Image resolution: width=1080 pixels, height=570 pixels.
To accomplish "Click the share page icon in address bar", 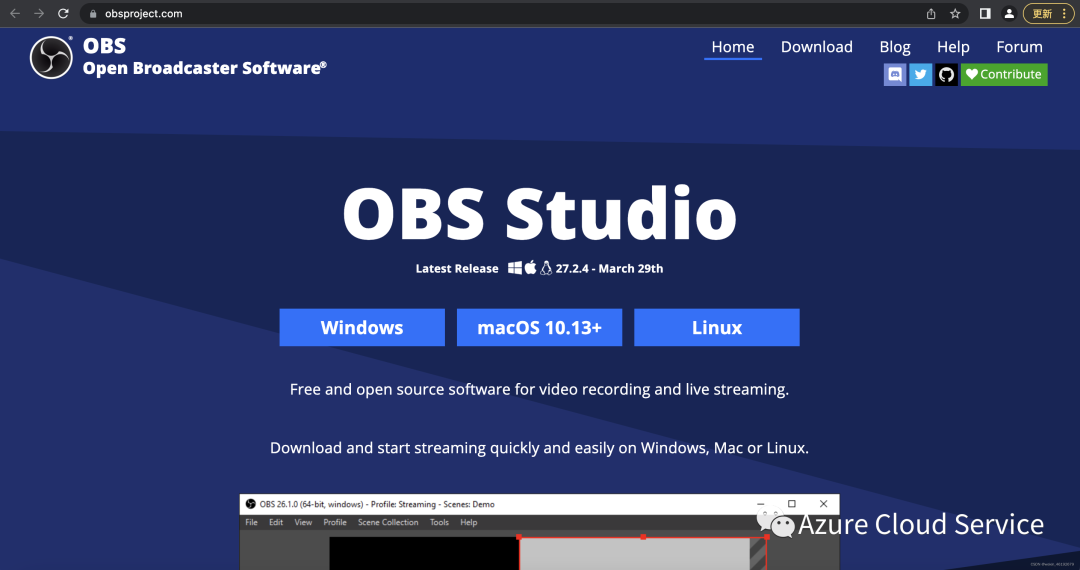I will pos(931,14).
